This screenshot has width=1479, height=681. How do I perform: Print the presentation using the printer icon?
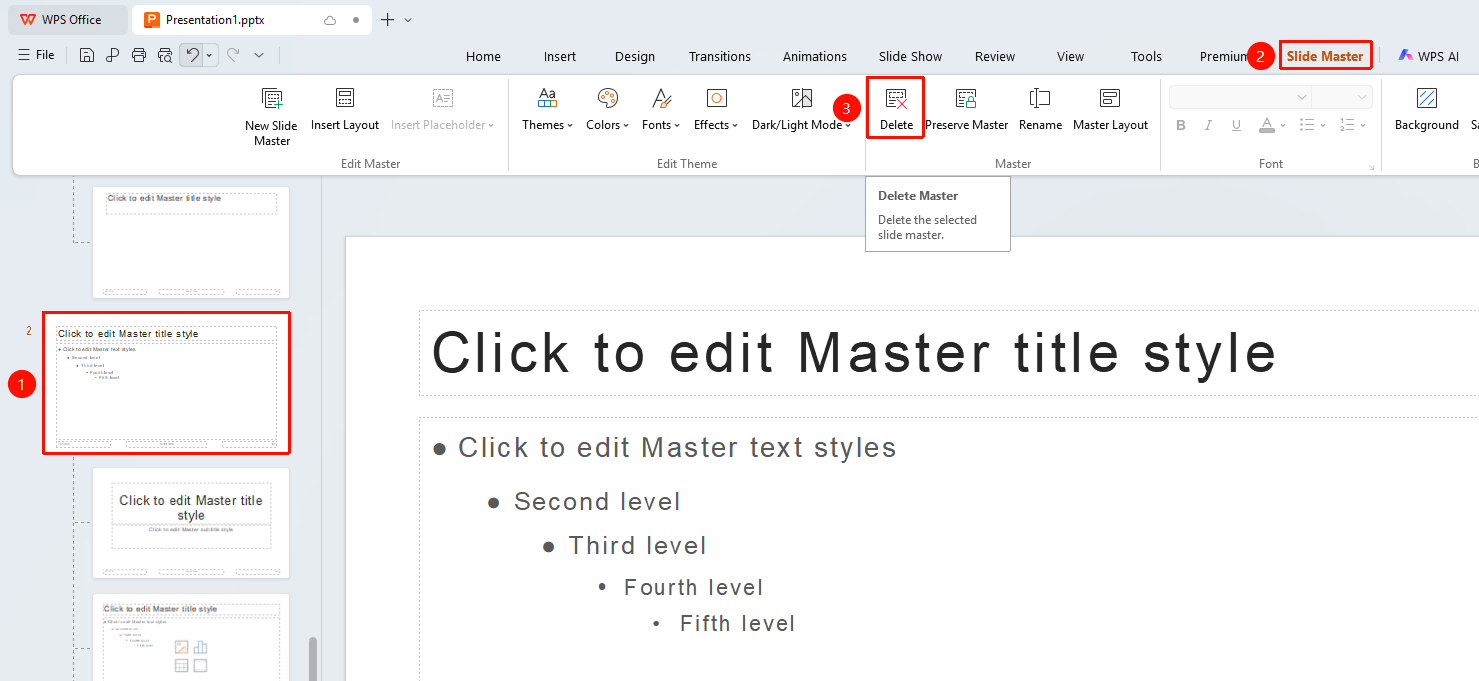139,55
